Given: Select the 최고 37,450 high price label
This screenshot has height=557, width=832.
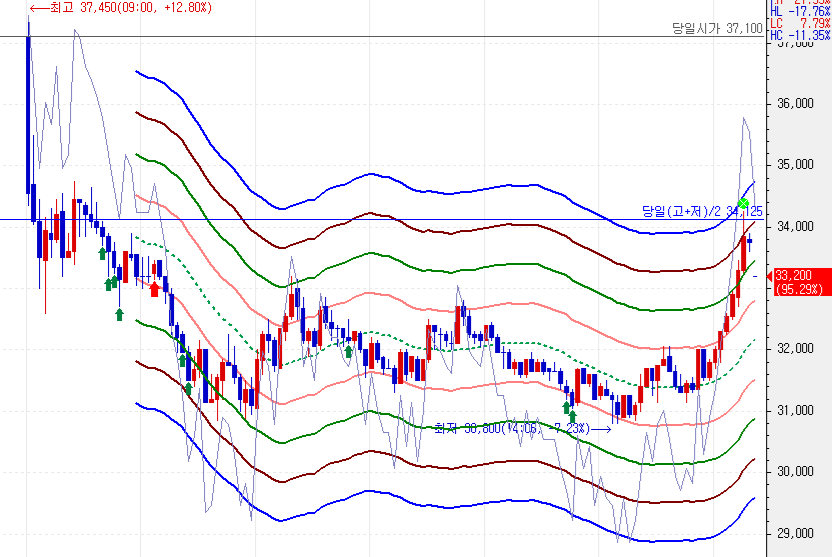Looking at the screenshot, I should (120, 7).
